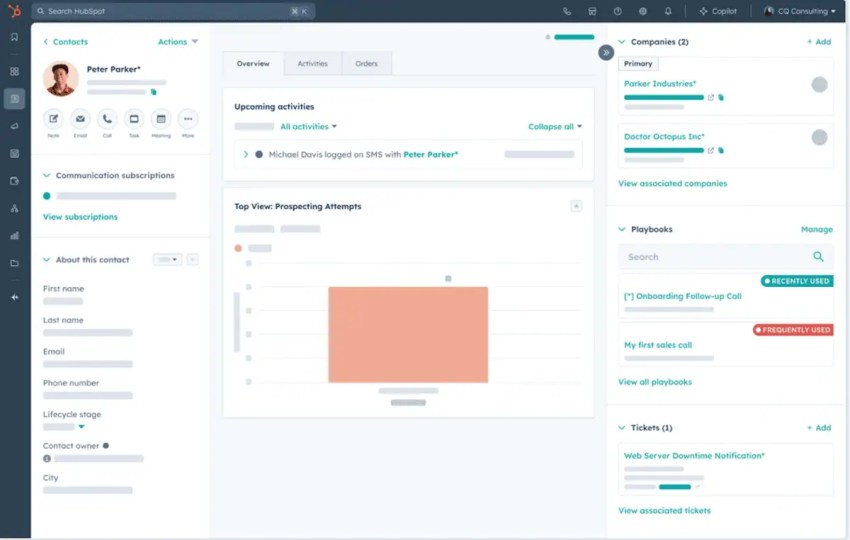Screen dimensions: 850x540
Task: Click Manage next to Playbooks
Action: click(x=817, y=229)
